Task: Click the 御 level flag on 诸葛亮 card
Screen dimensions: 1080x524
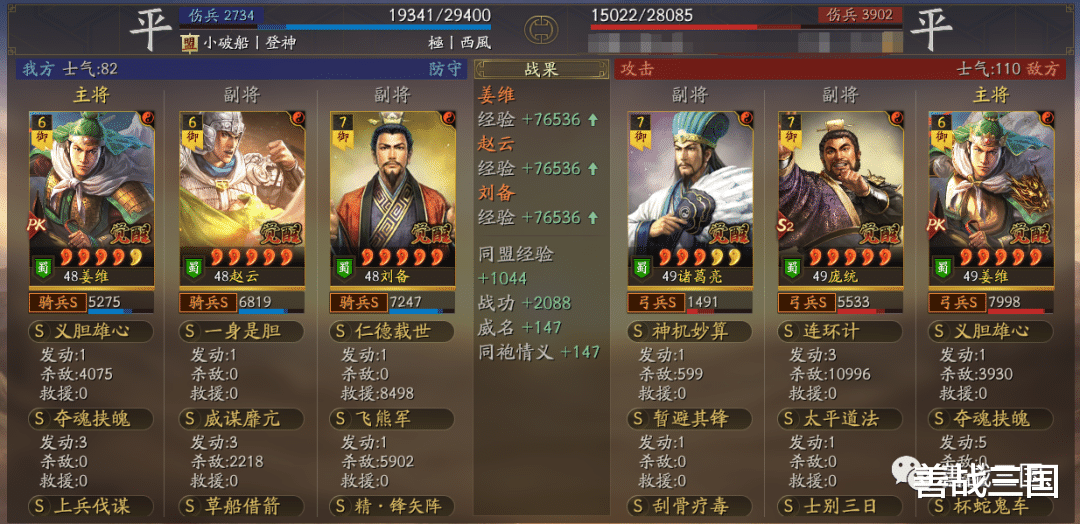Action: [640, 130]
